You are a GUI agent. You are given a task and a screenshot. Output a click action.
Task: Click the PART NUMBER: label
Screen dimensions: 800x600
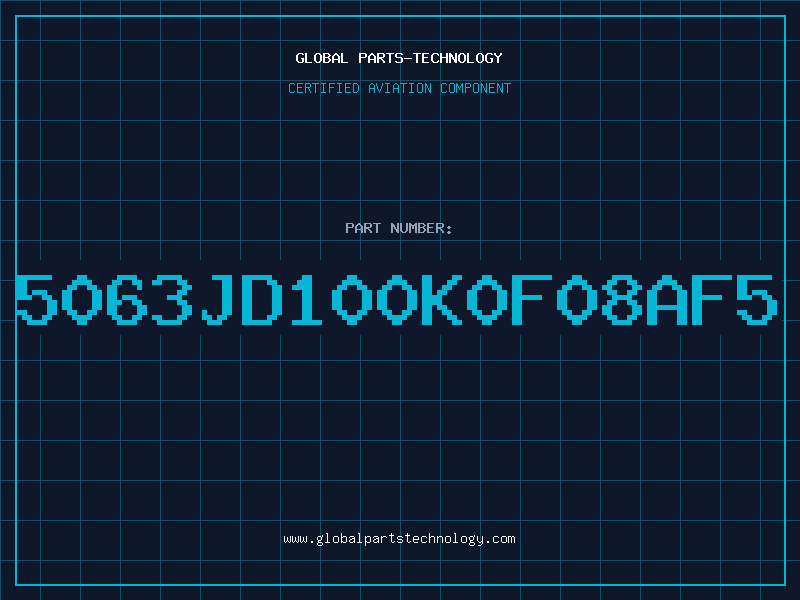click(x=399, y=228)
